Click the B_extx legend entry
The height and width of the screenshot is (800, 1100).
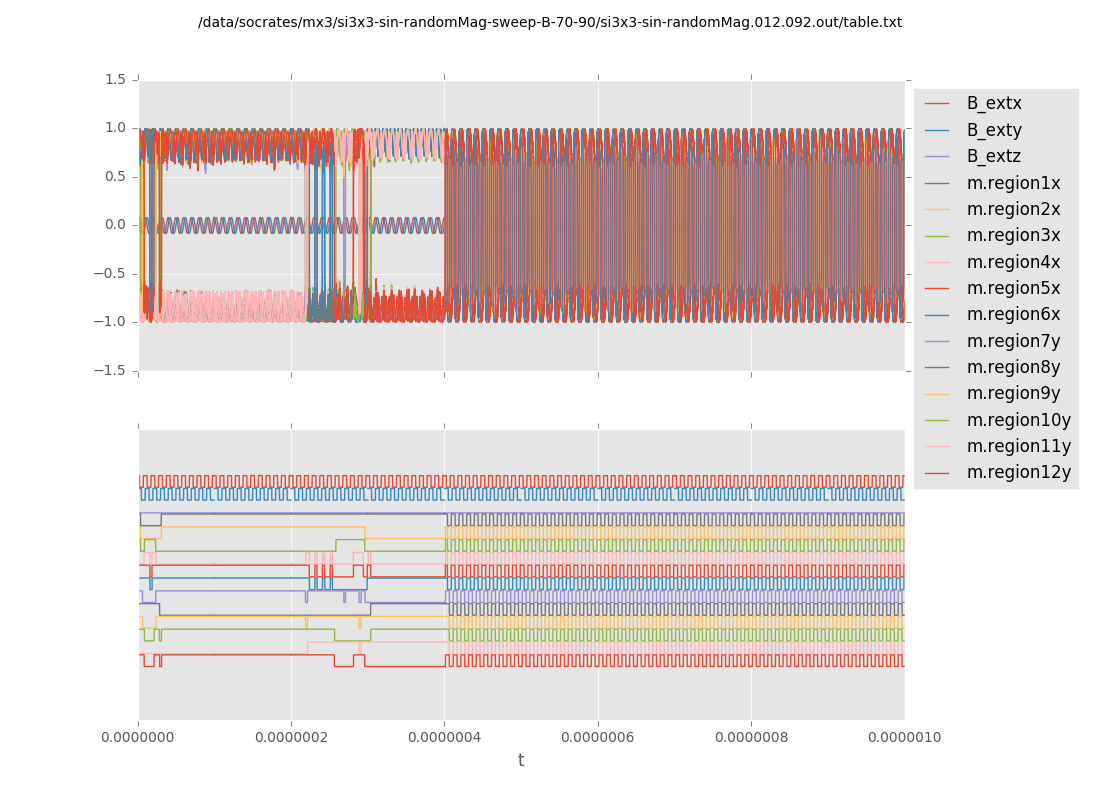pos(993,103)
